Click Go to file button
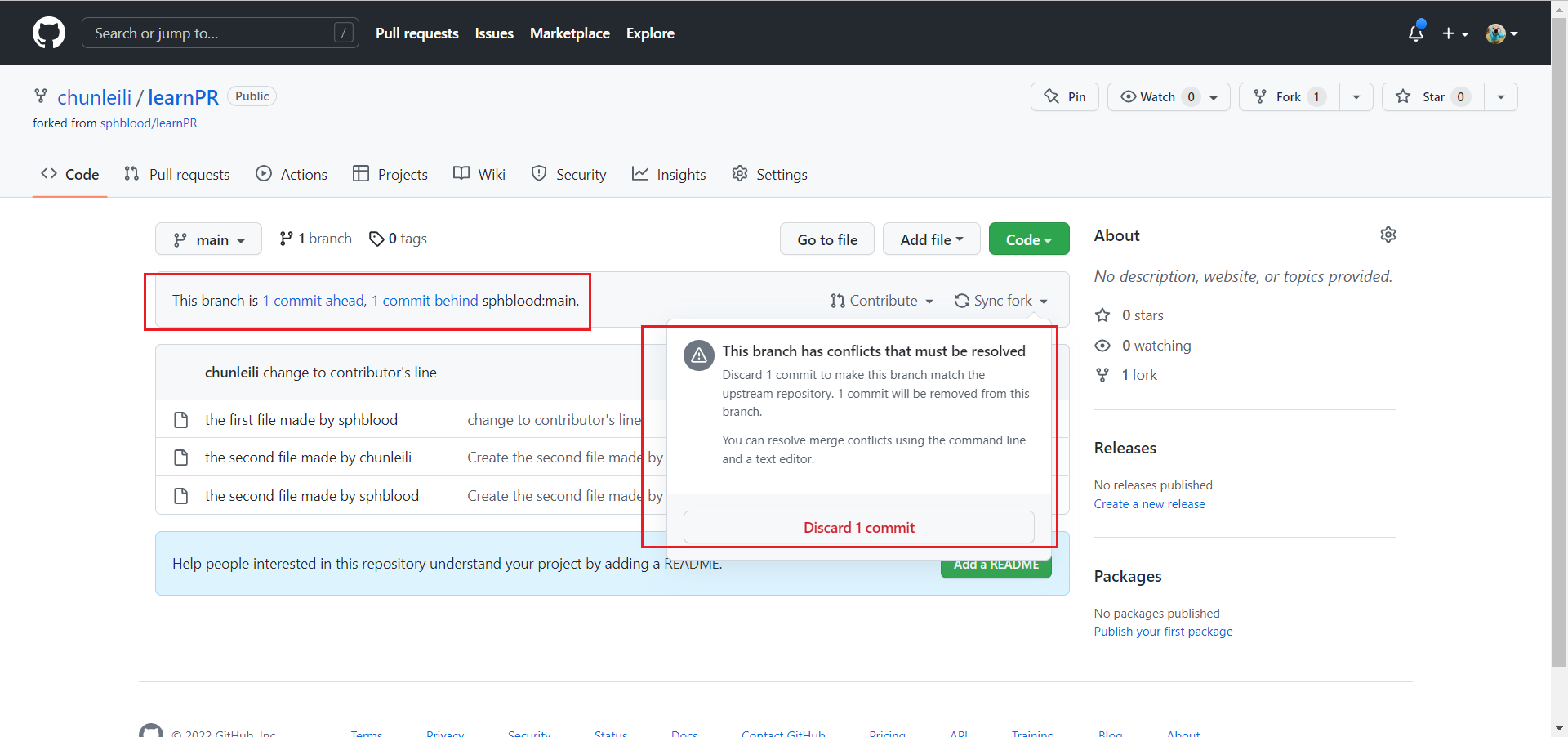The height and width of the screenshot is (737, 1568). (827, 239)
